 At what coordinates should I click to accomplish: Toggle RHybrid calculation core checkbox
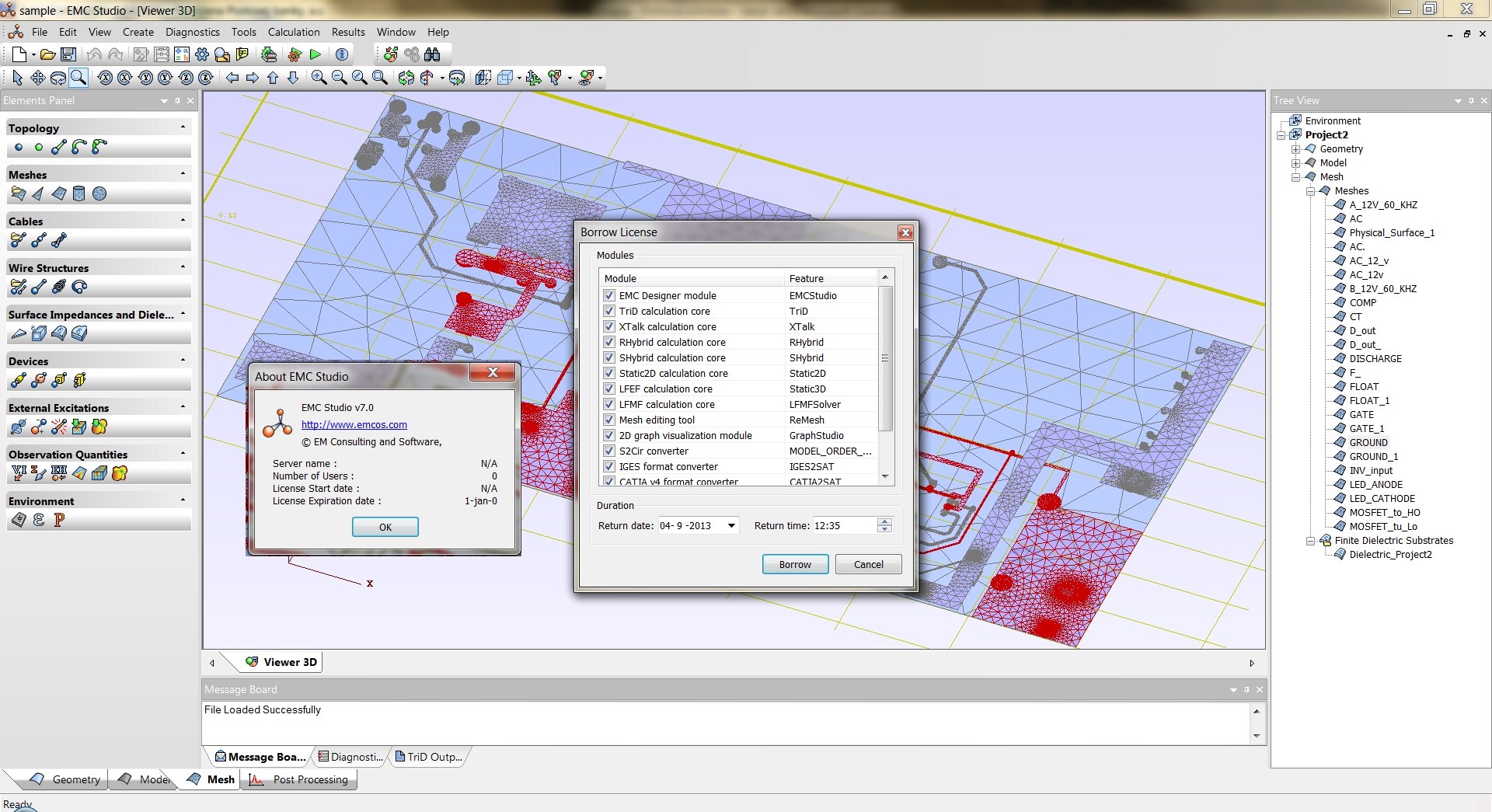click(x=609, y=343)
